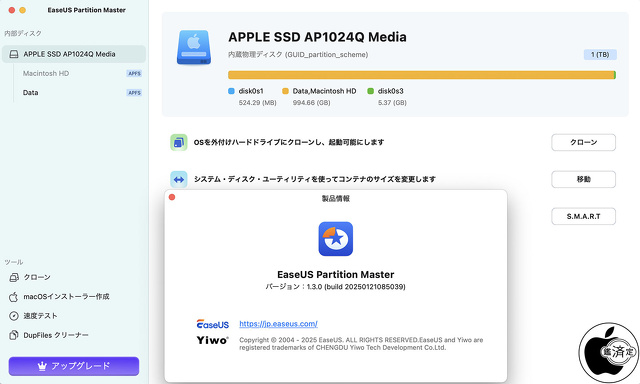Screen dimensions: 640x384
Task: Click the disk drive icon in sidebar
Action: pos(14,54)
